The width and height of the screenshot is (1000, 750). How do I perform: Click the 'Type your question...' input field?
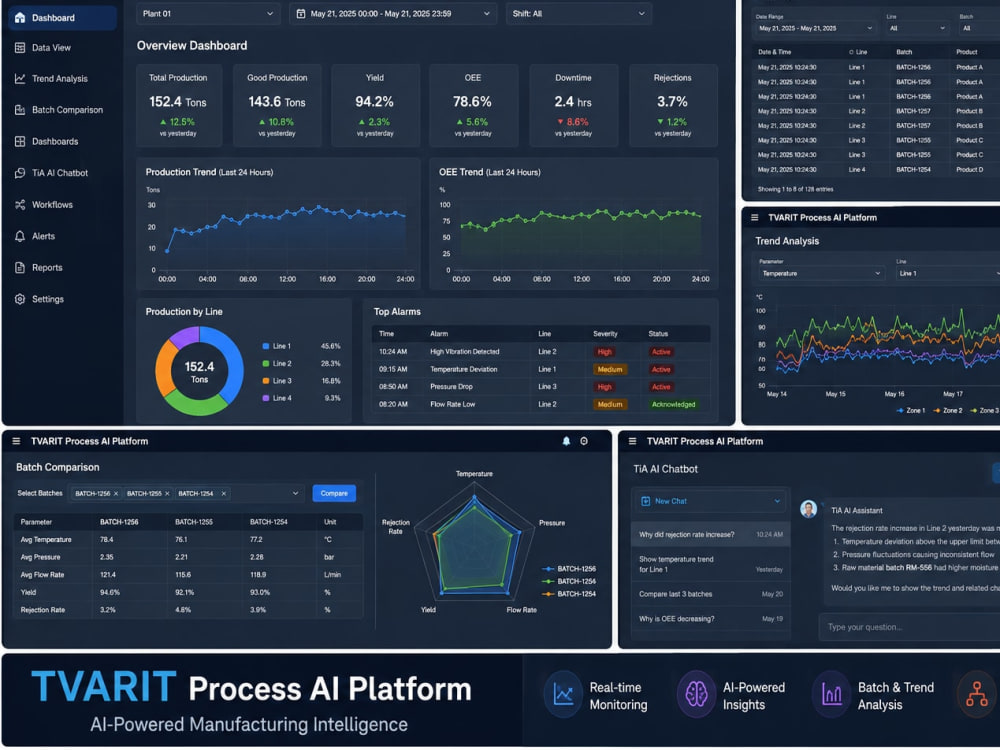click(x=909, y=628)
